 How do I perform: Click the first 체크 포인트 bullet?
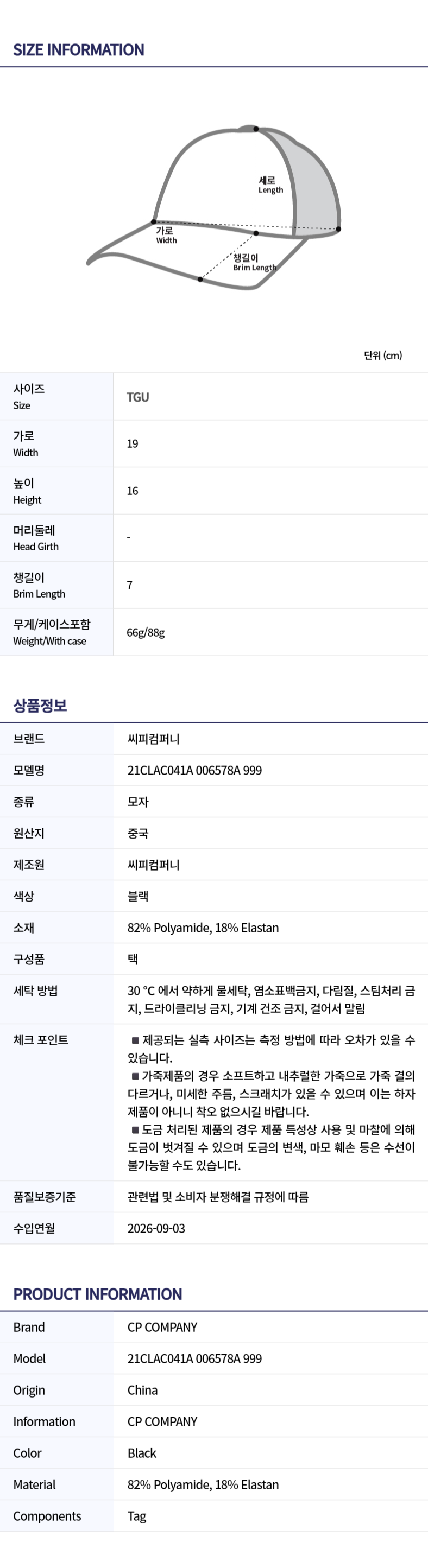coord(271,1049)
